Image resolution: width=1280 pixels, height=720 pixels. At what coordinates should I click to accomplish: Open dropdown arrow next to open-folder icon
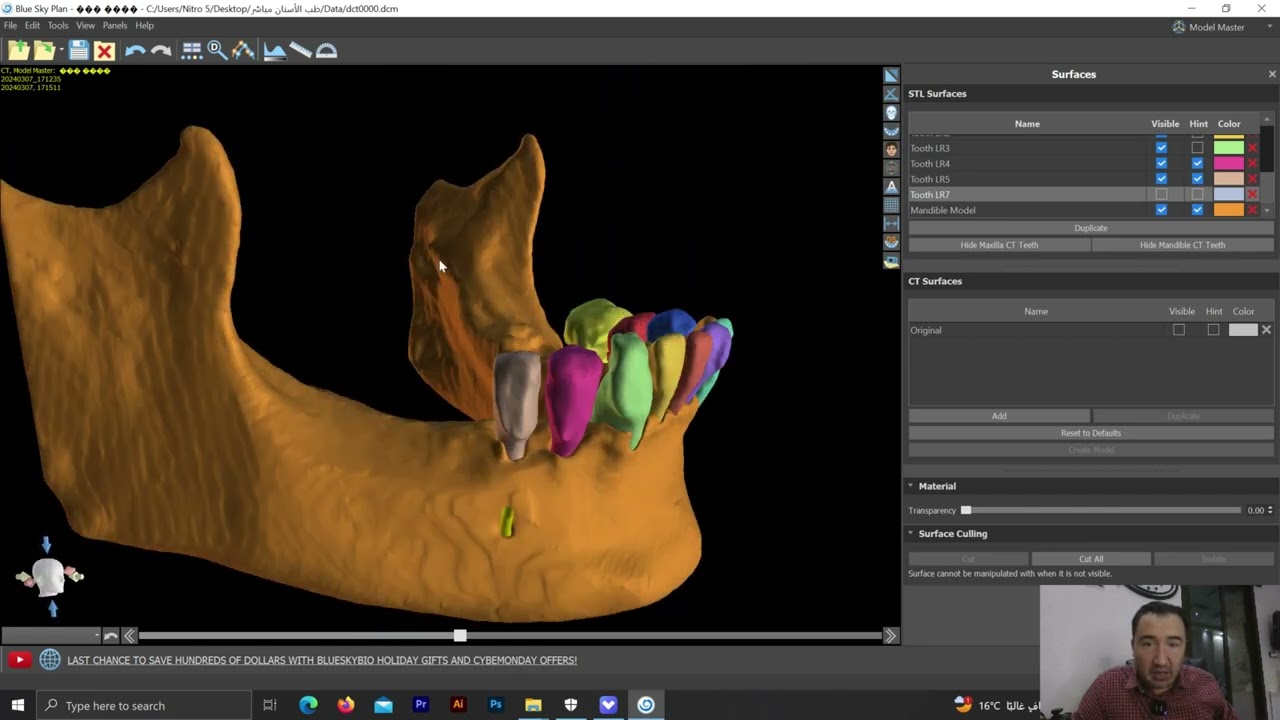coord(61,50)
